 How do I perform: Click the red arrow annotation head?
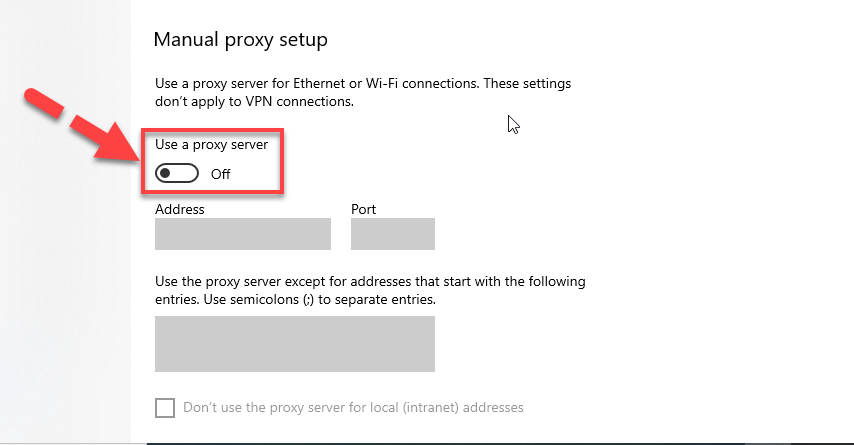117,144
